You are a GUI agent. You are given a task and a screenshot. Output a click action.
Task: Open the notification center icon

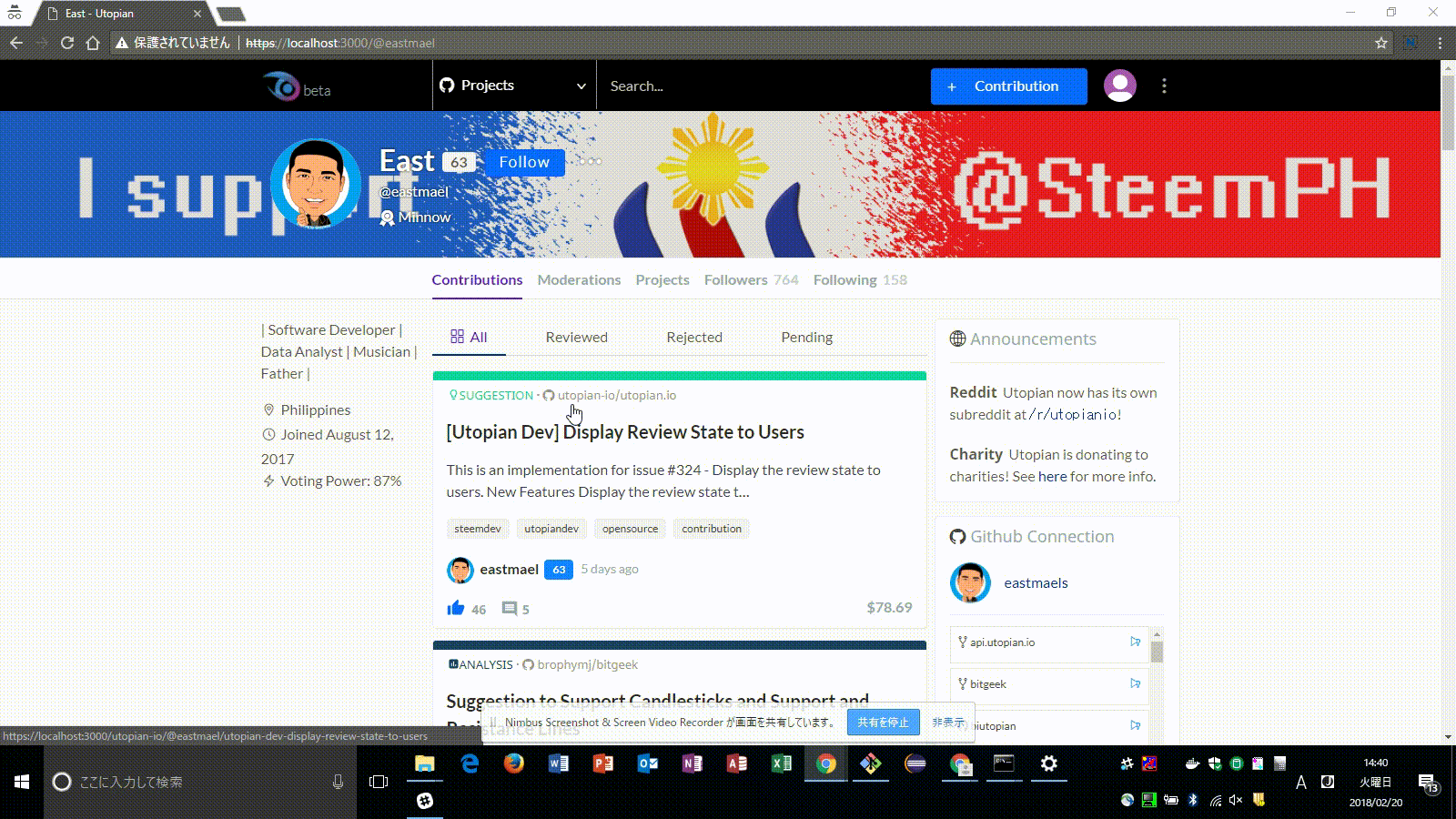(x=1428, y=783)
